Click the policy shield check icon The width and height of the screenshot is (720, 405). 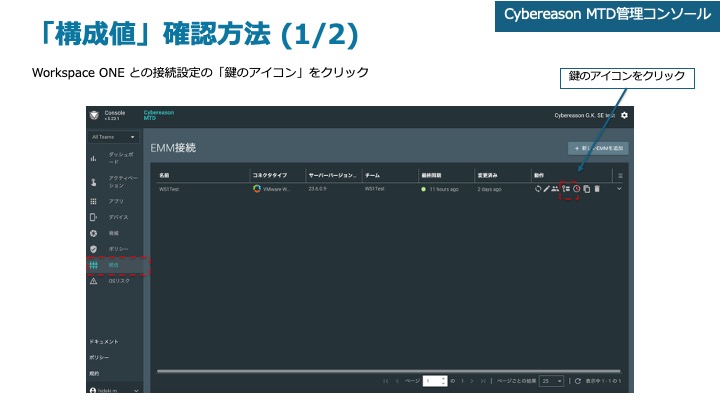pos(93,249)
